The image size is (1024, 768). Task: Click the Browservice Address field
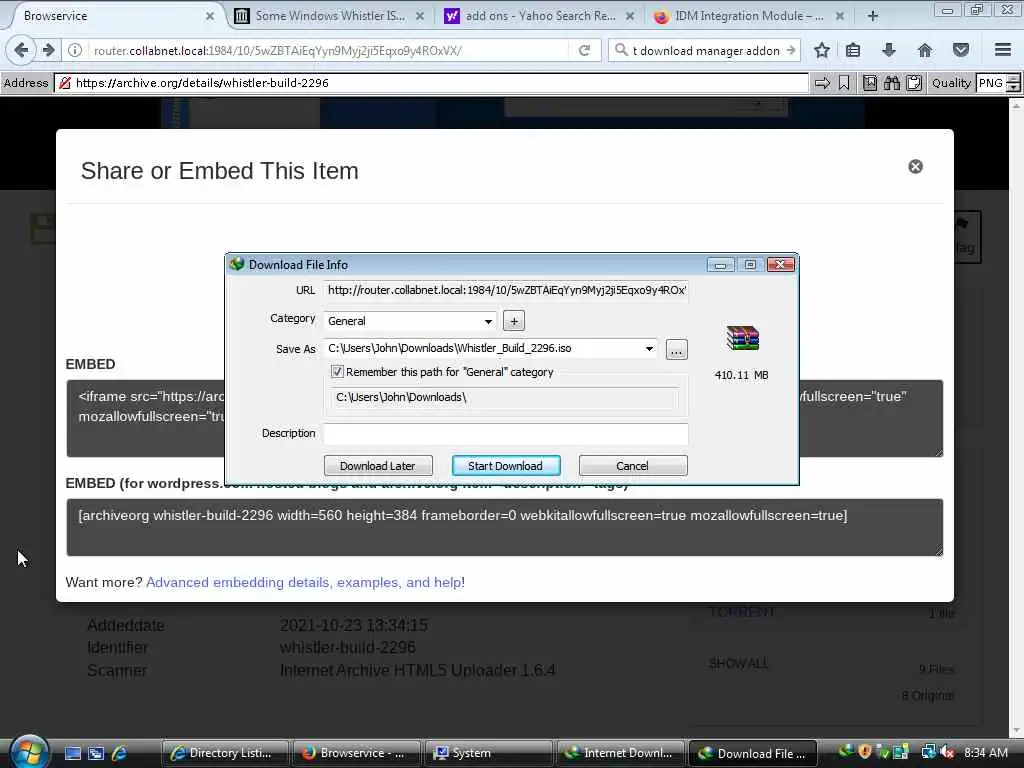tap(432, 83)
